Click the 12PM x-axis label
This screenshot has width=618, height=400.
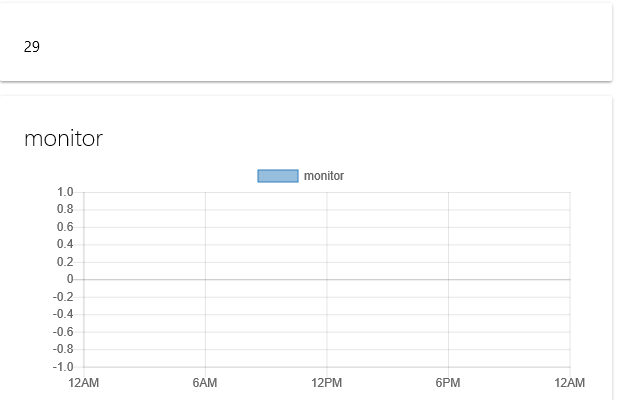pos(327,383)
